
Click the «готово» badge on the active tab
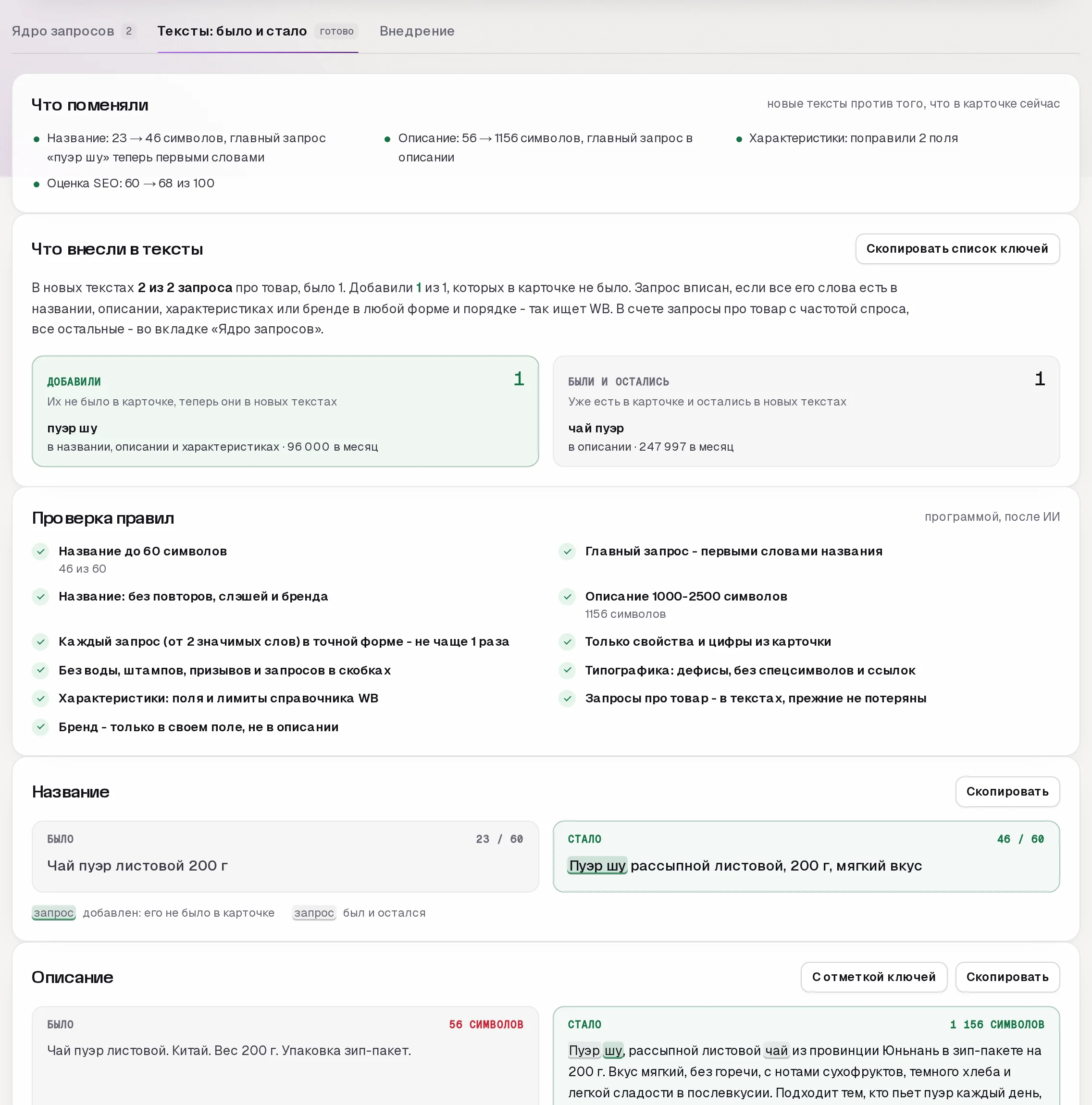[336, 31]
